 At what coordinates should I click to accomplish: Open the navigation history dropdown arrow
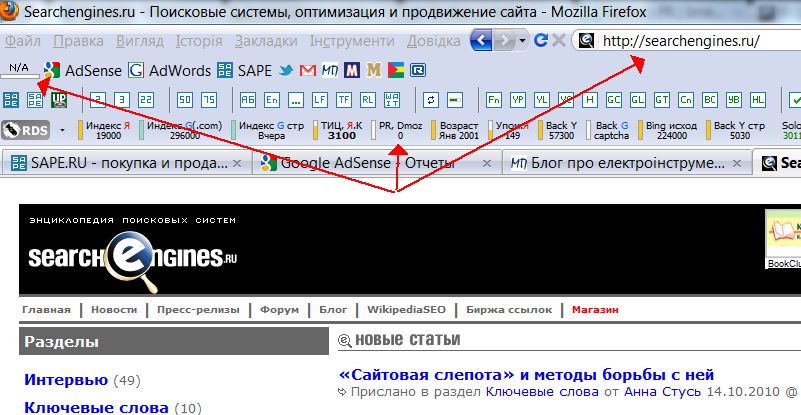(522, 40)
